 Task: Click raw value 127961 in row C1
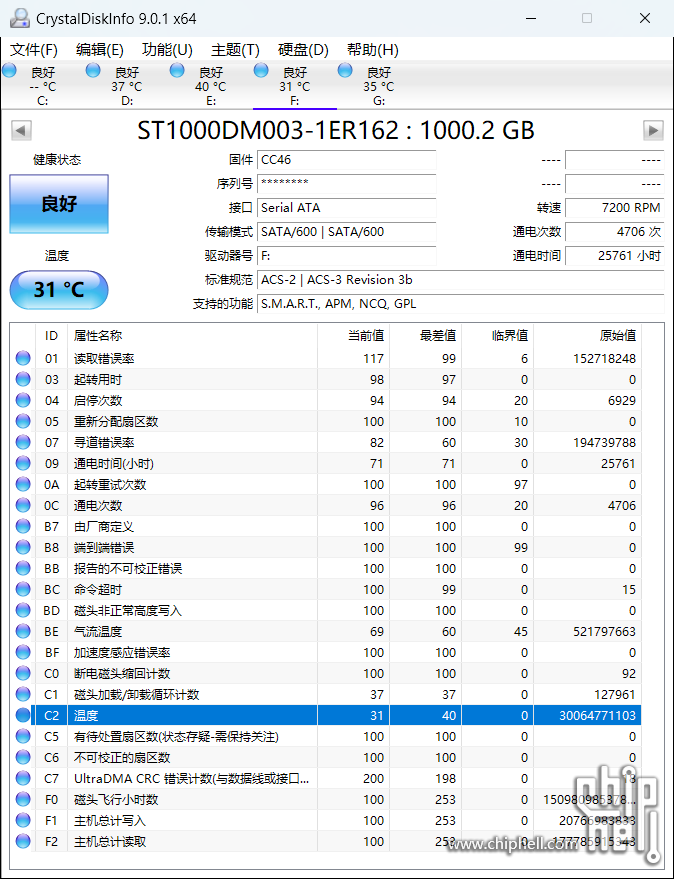615,695
